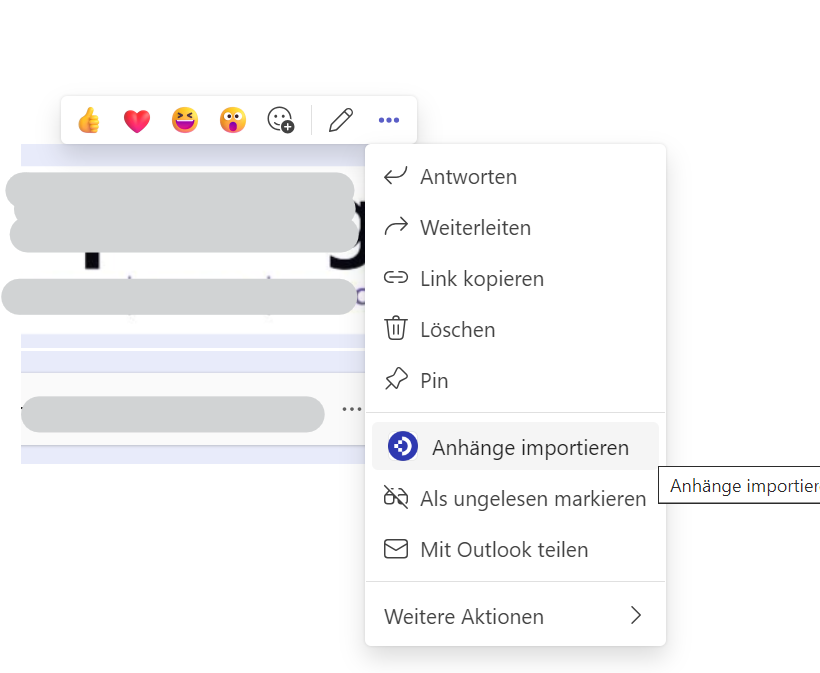Mark message unread with Als ungelesen markieren

tap(533, 499)
